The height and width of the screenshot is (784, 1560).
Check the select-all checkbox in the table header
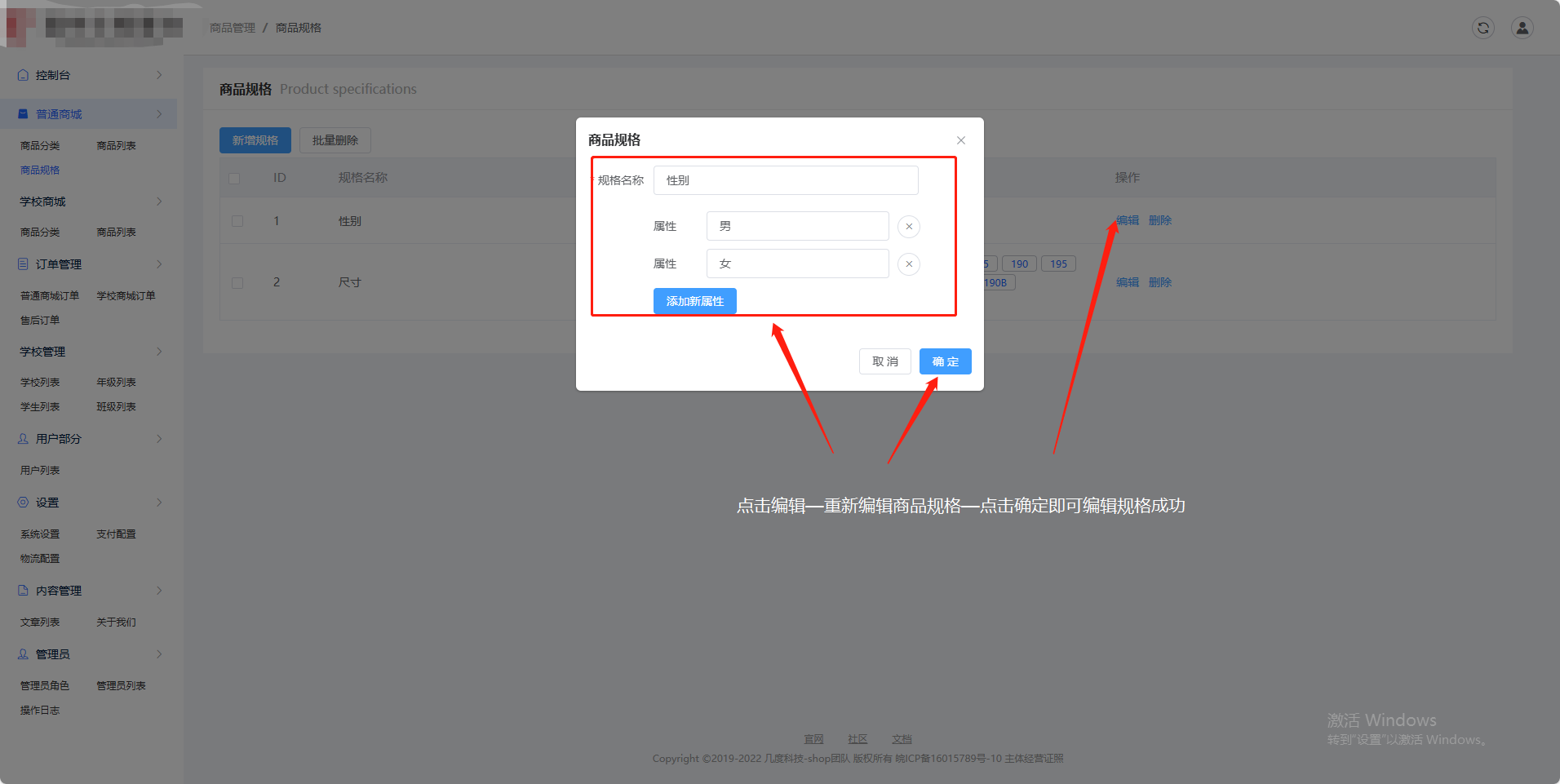236,178
